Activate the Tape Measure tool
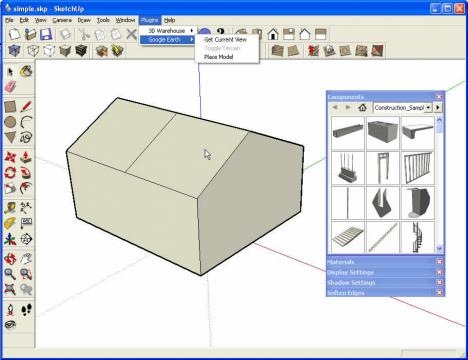Screen dimensions: 468x360 point(10,208)
